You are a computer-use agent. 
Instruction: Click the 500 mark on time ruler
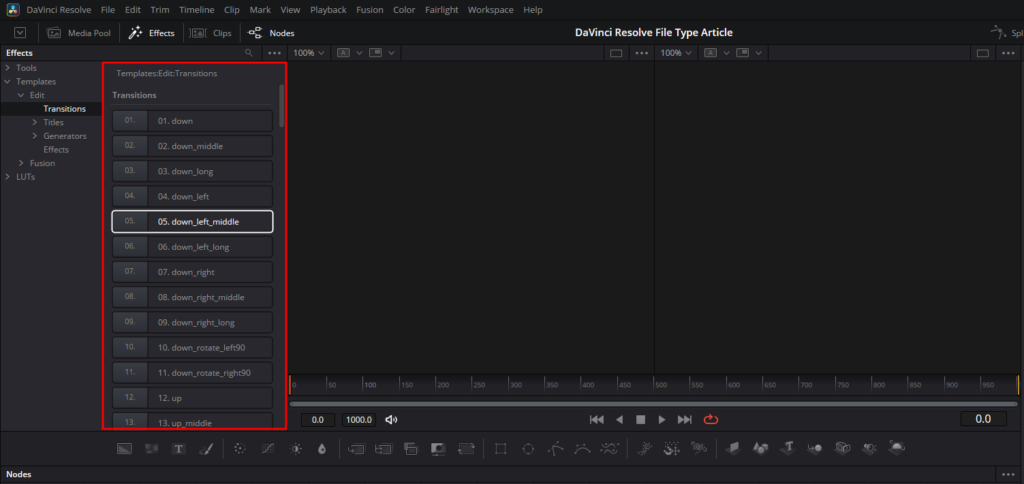tap(661, 385)
